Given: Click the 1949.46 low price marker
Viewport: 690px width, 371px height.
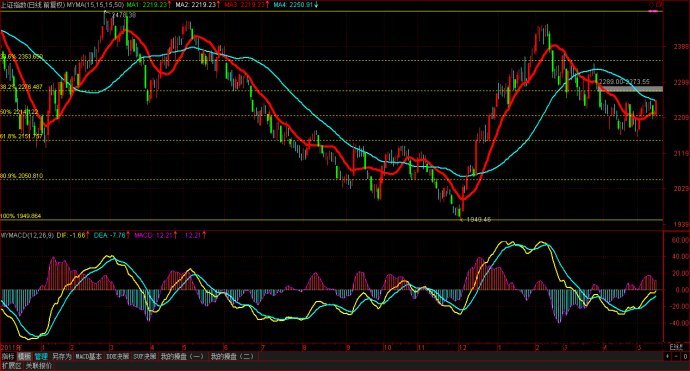Looking at the screenshot, I should 479,219.
